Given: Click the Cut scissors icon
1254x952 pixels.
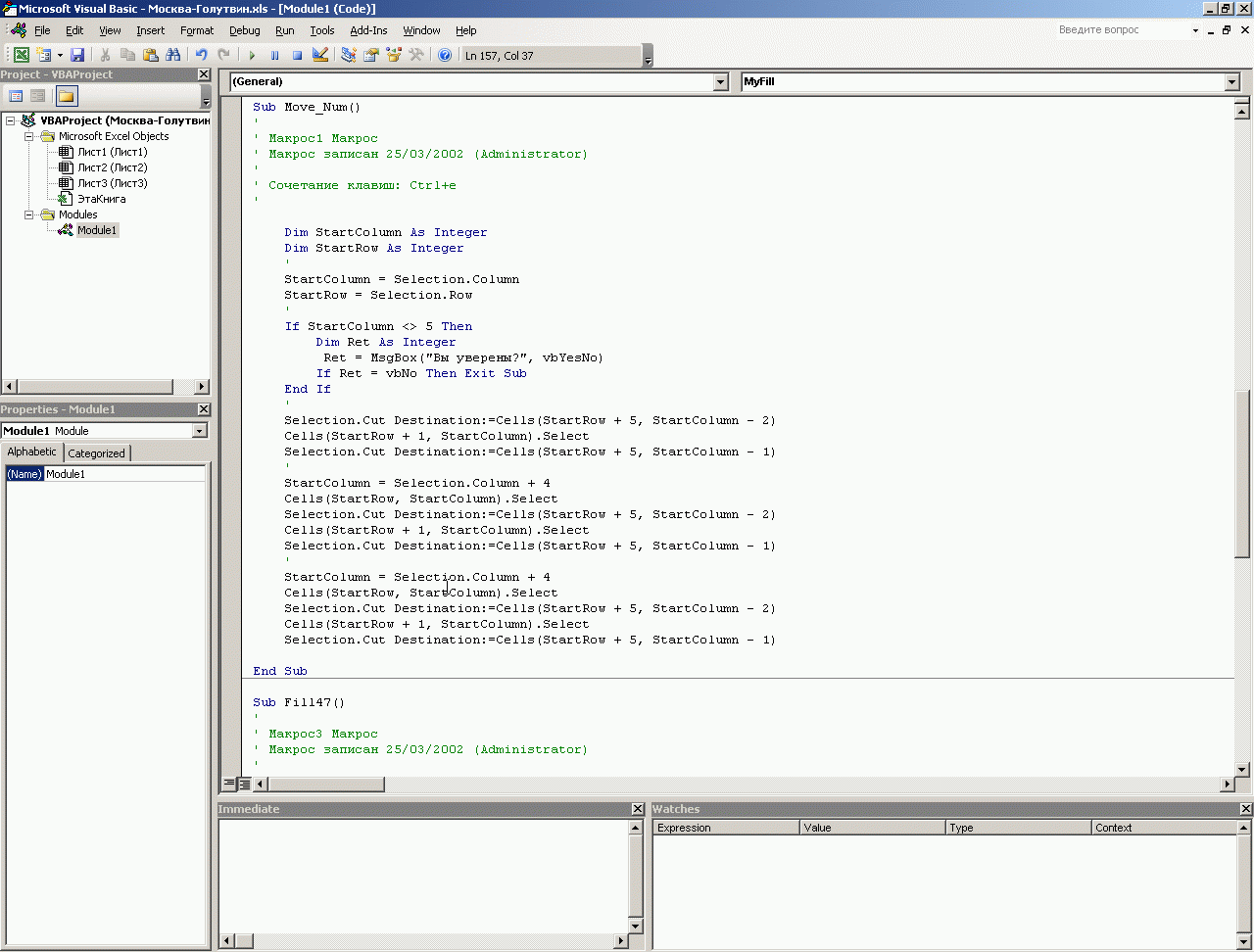Looking at the screenshot, I should click(x=105, y=55).
